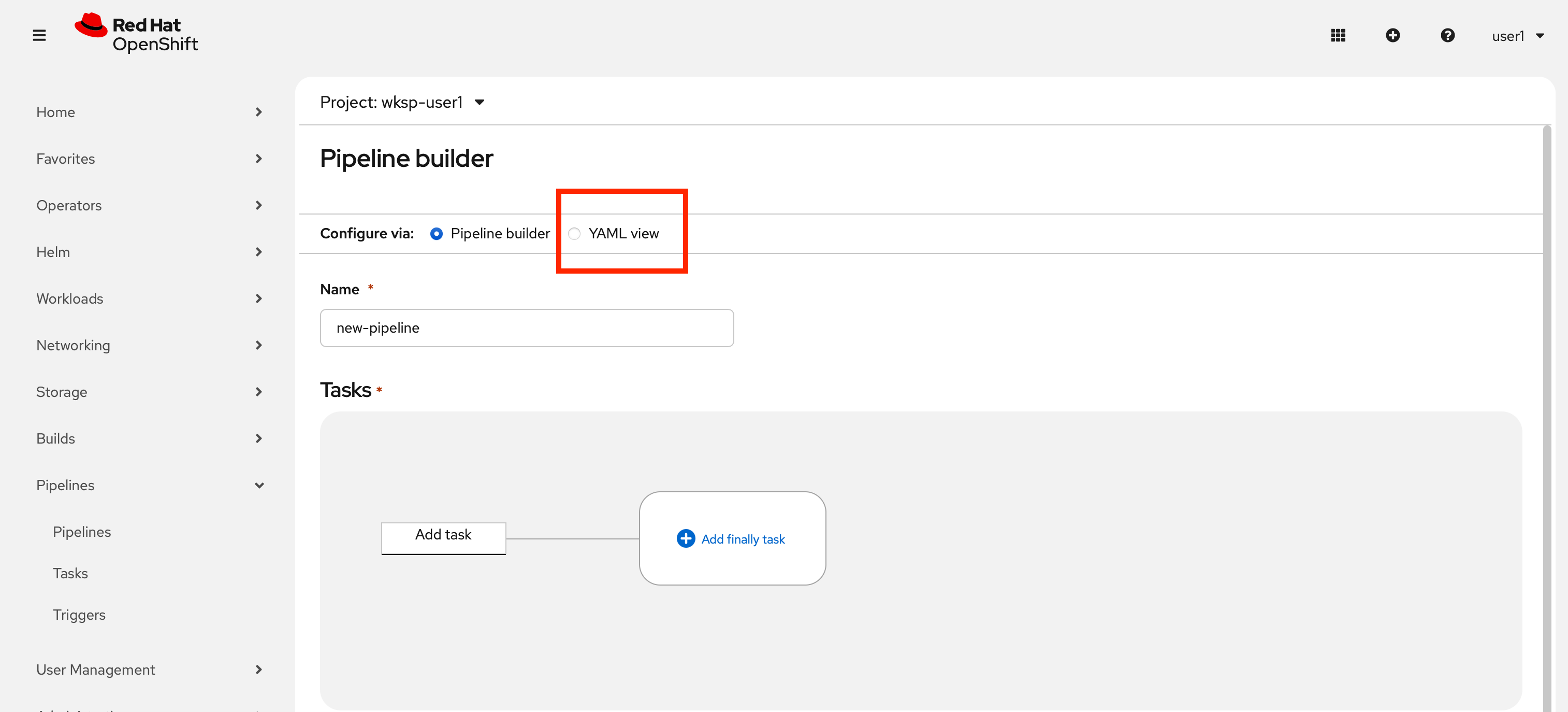Viewport: 1568px width, 712px height.
Task: Open the Project wksp-user1 dropdown
Action: point(402,102)
